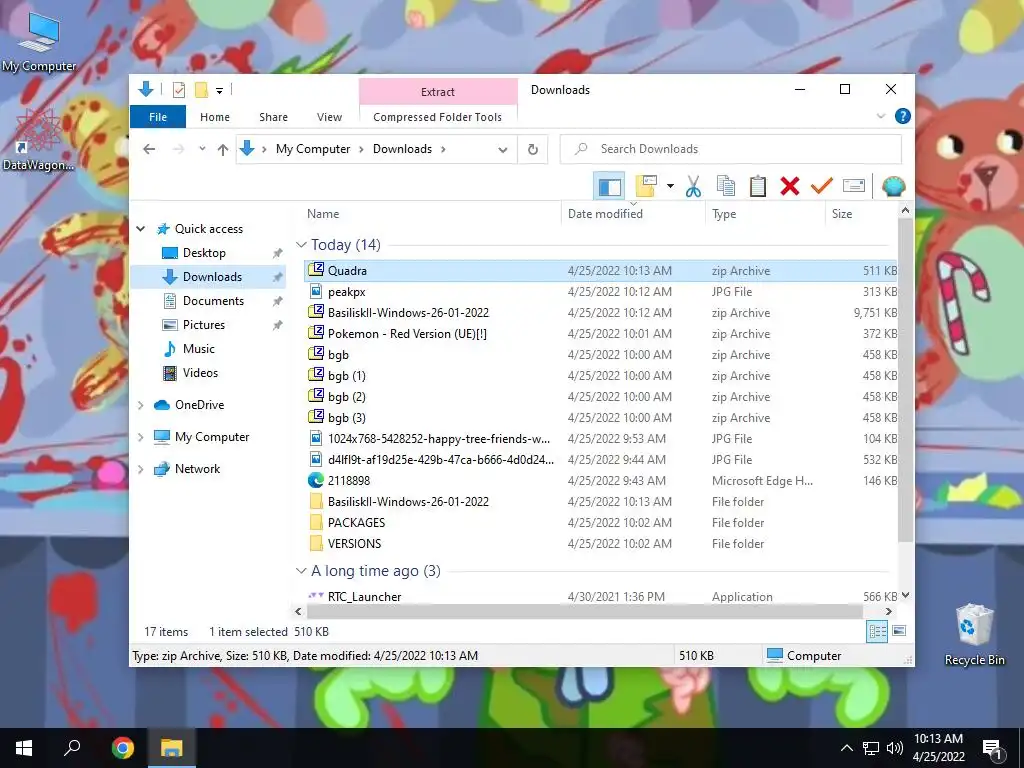Click the Paste clipboard icon

(758, 186)
